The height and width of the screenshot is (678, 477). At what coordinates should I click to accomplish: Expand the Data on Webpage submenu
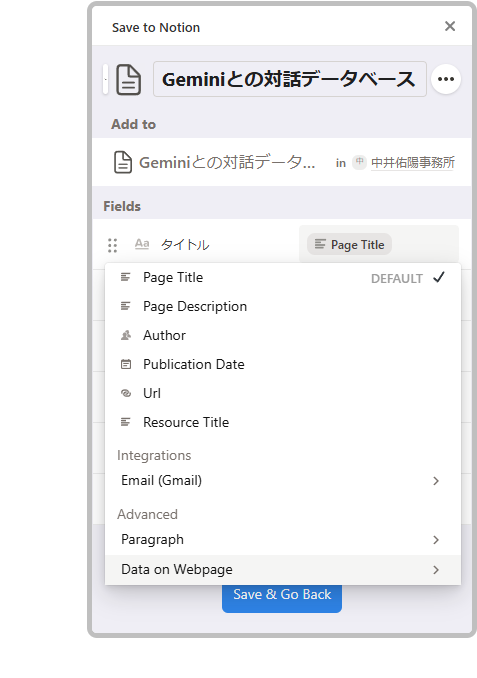283,569
